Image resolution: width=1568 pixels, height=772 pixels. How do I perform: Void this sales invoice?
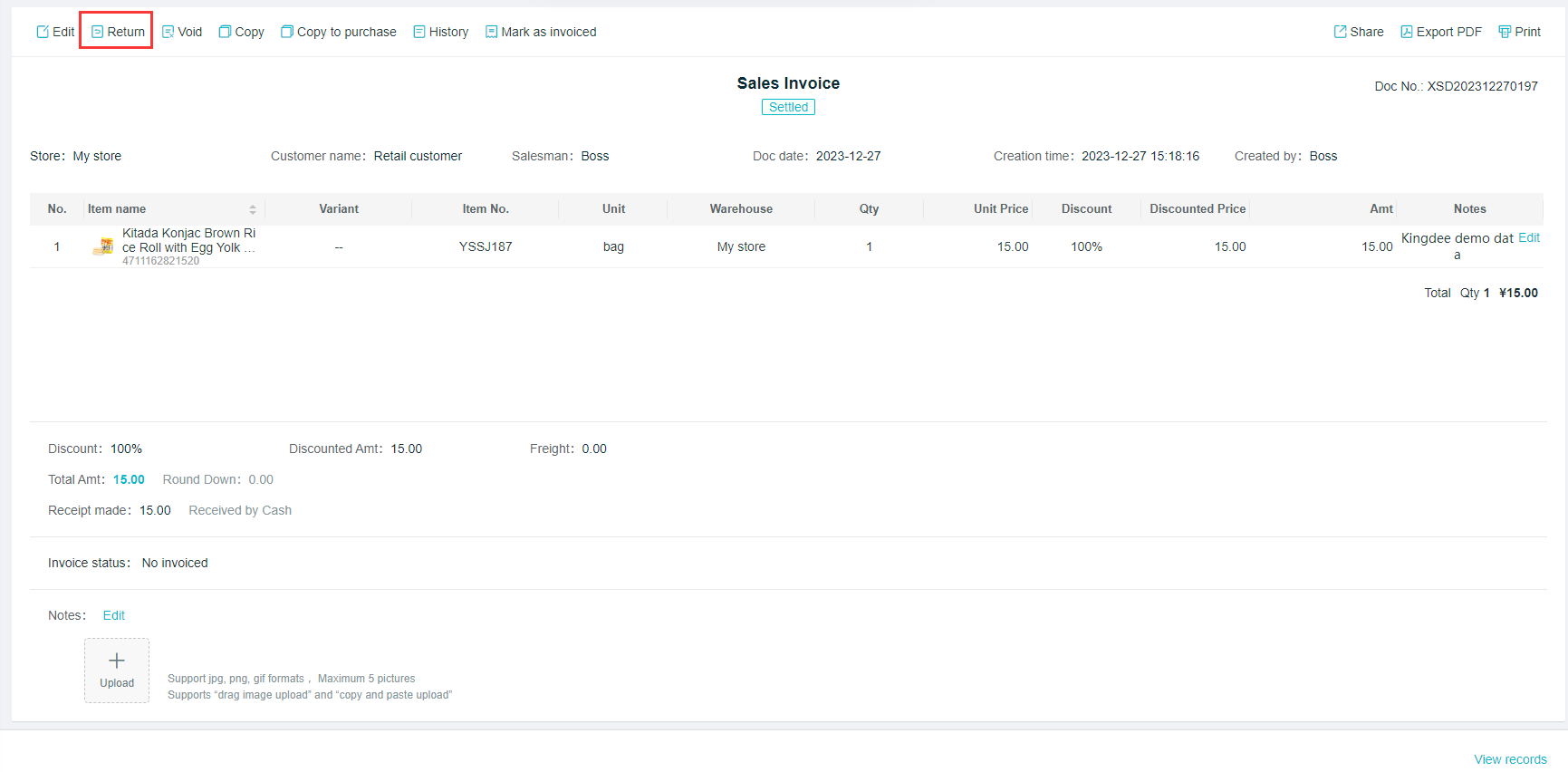click(x=181, y=32)
